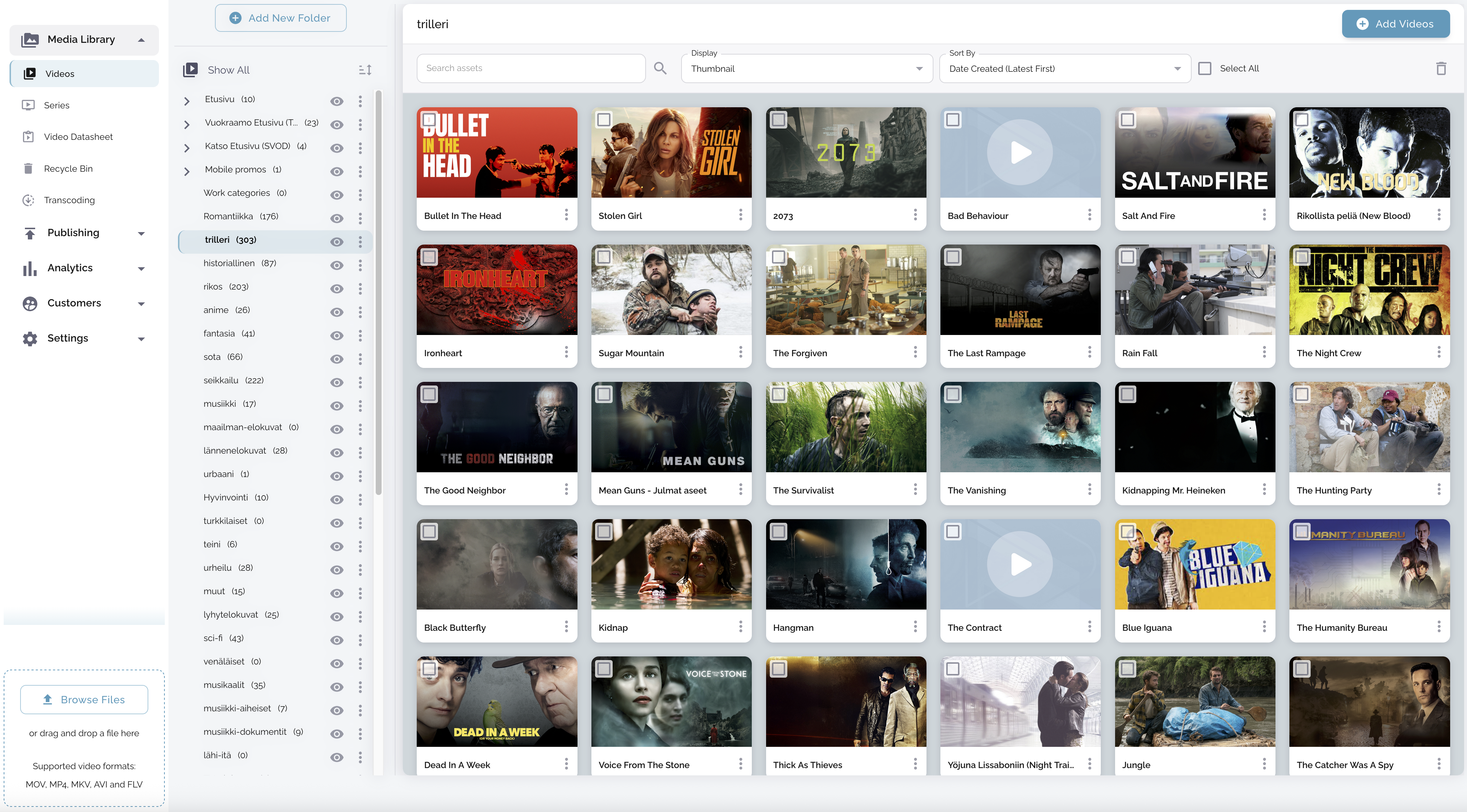Open kebab menu for Ironheart video
The height and width of the screenshot is (812, 1467).
(566, 353)
